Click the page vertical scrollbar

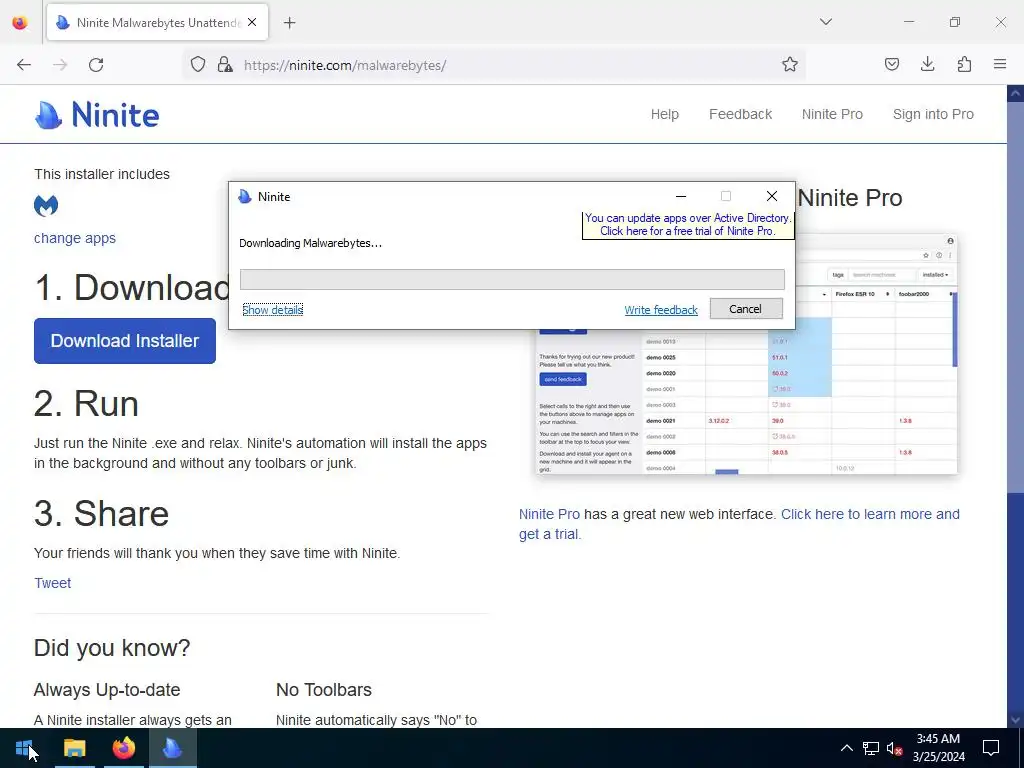[1015, 406]
